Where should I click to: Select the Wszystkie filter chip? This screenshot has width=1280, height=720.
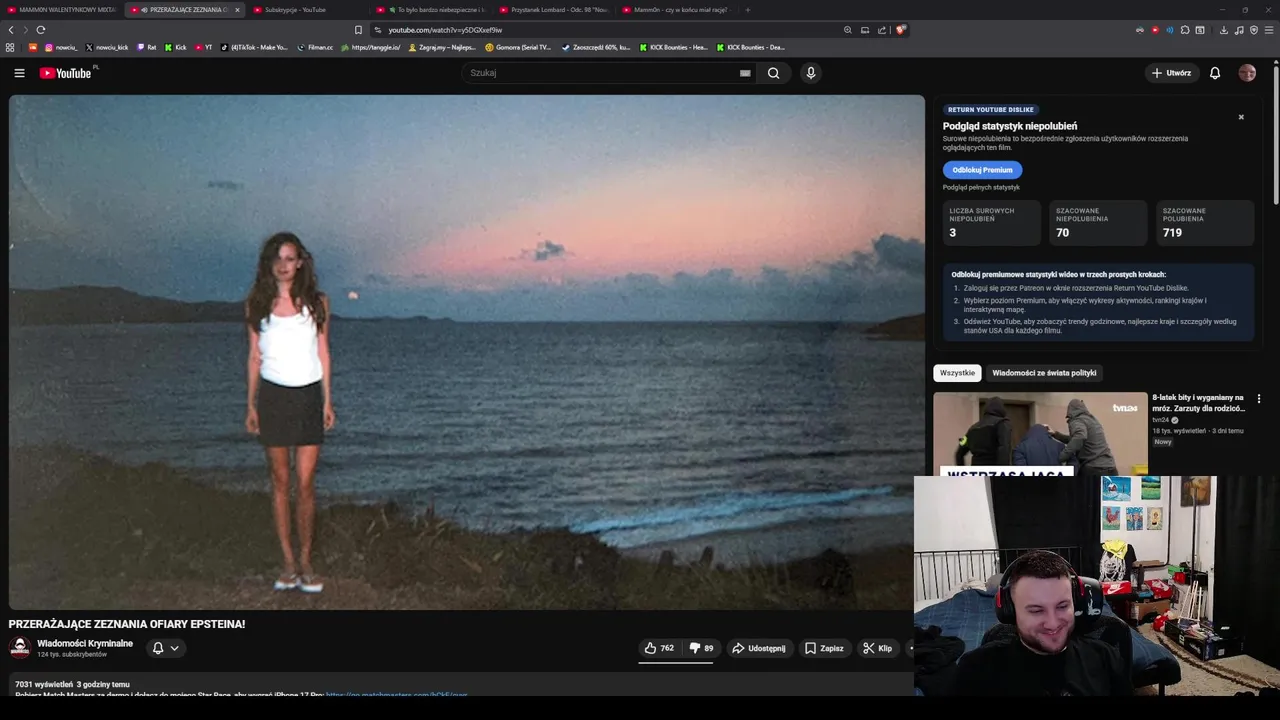(957, 373)
